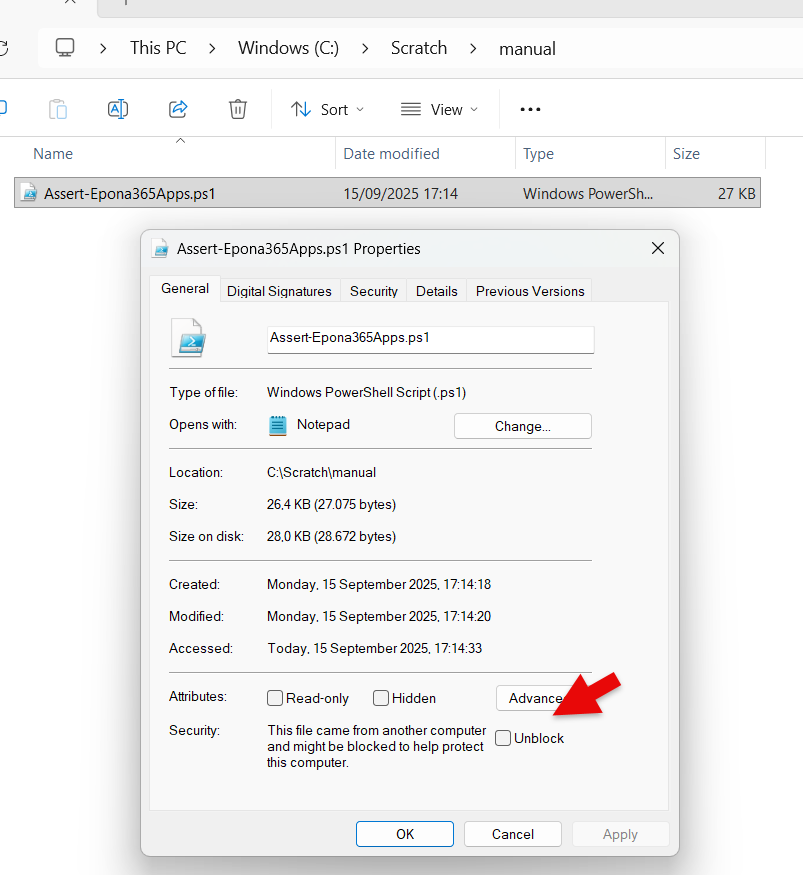Sort files by the Date modified column
803x875 pixels.
[391, 154]
